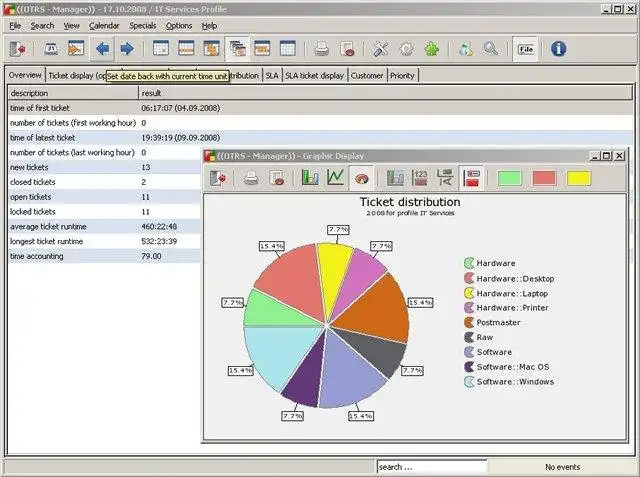
Task: Click the green puzzle piece icon
Action: (431, 49)
